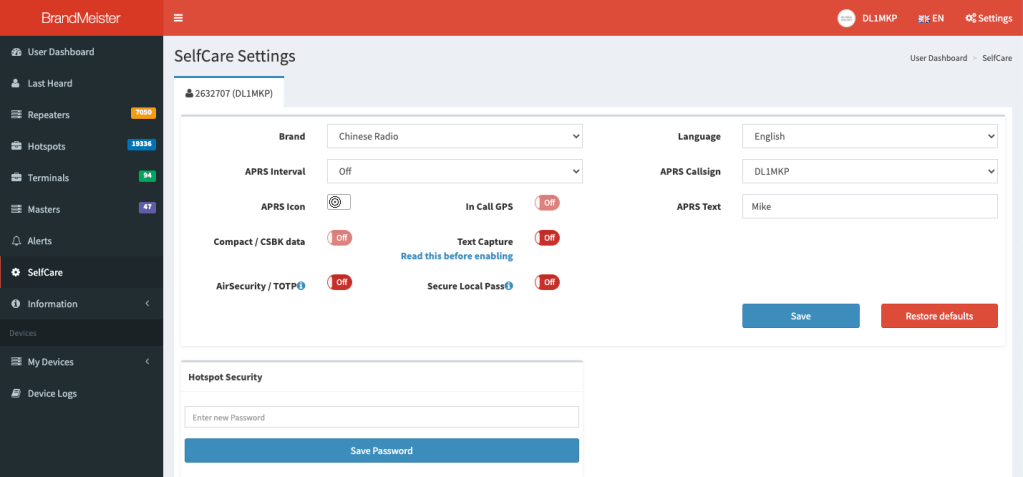Click the AirSecurity / TOTP info icon
The width and height of the screenshot is (1023, 477).
click(x=301, y=286)
